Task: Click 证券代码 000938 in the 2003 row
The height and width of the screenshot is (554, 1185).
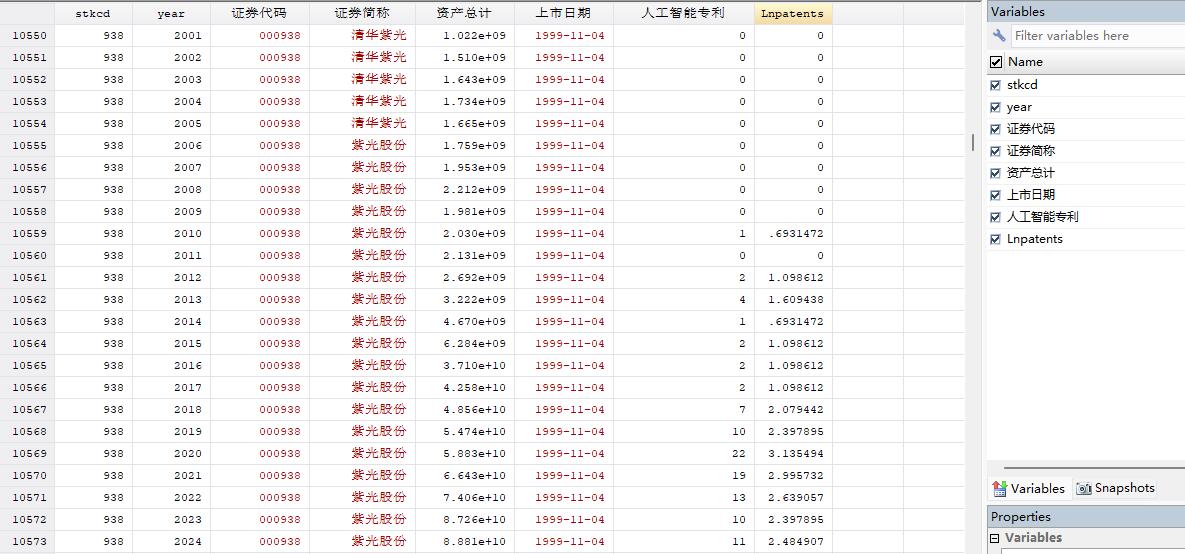Action: tap(280, 79)
